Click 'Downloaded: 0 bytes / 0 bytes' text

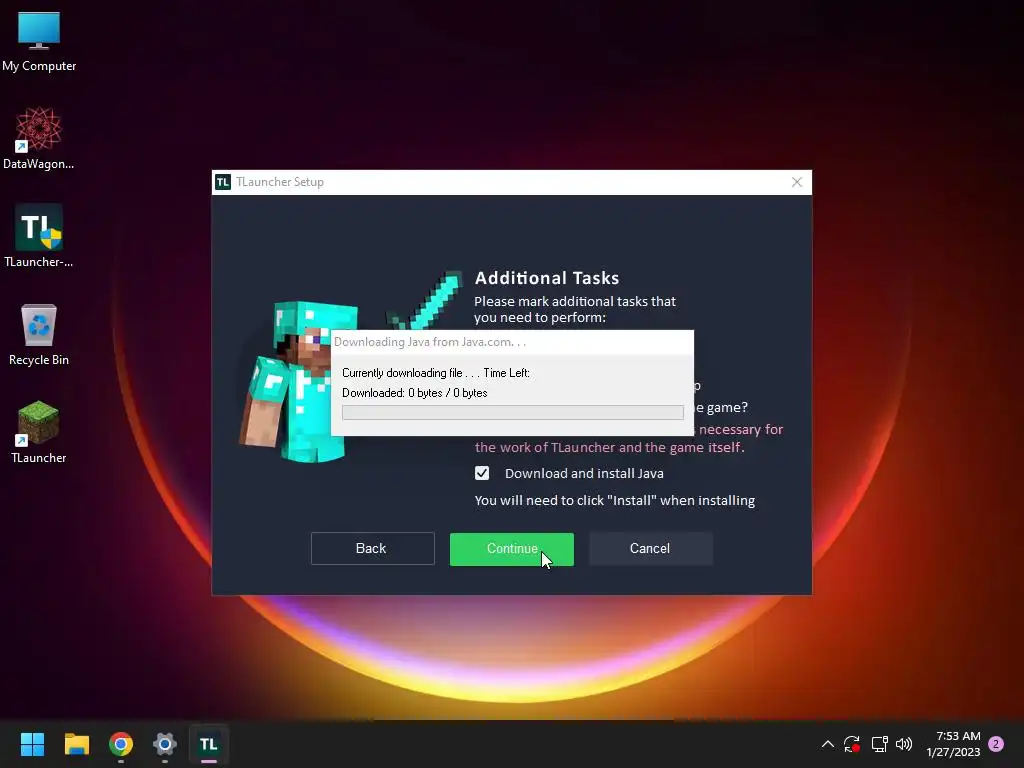tap(415, 392)
